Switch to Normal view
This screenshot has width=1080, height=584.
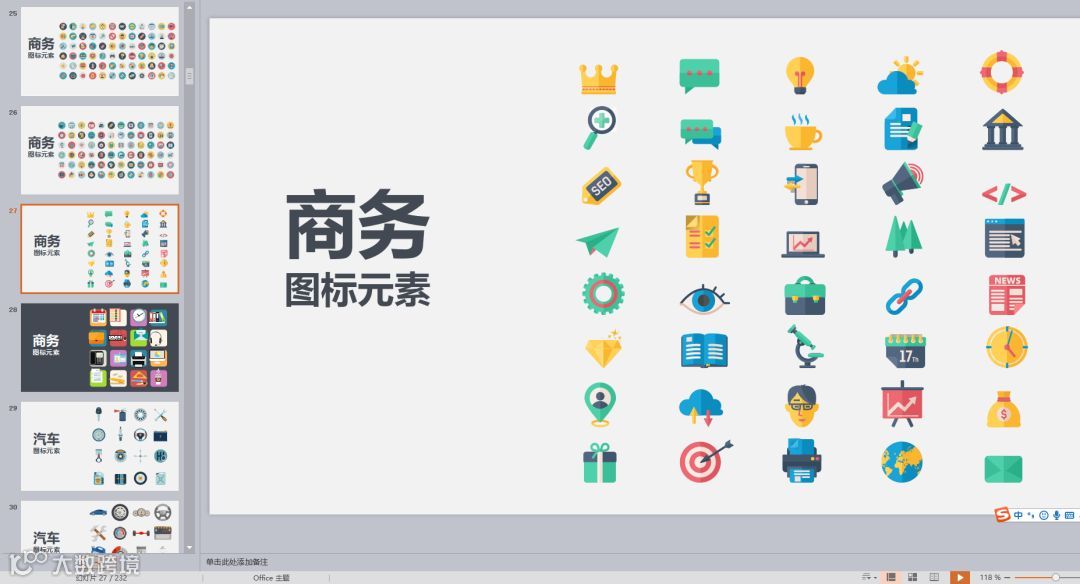(891, 577)
